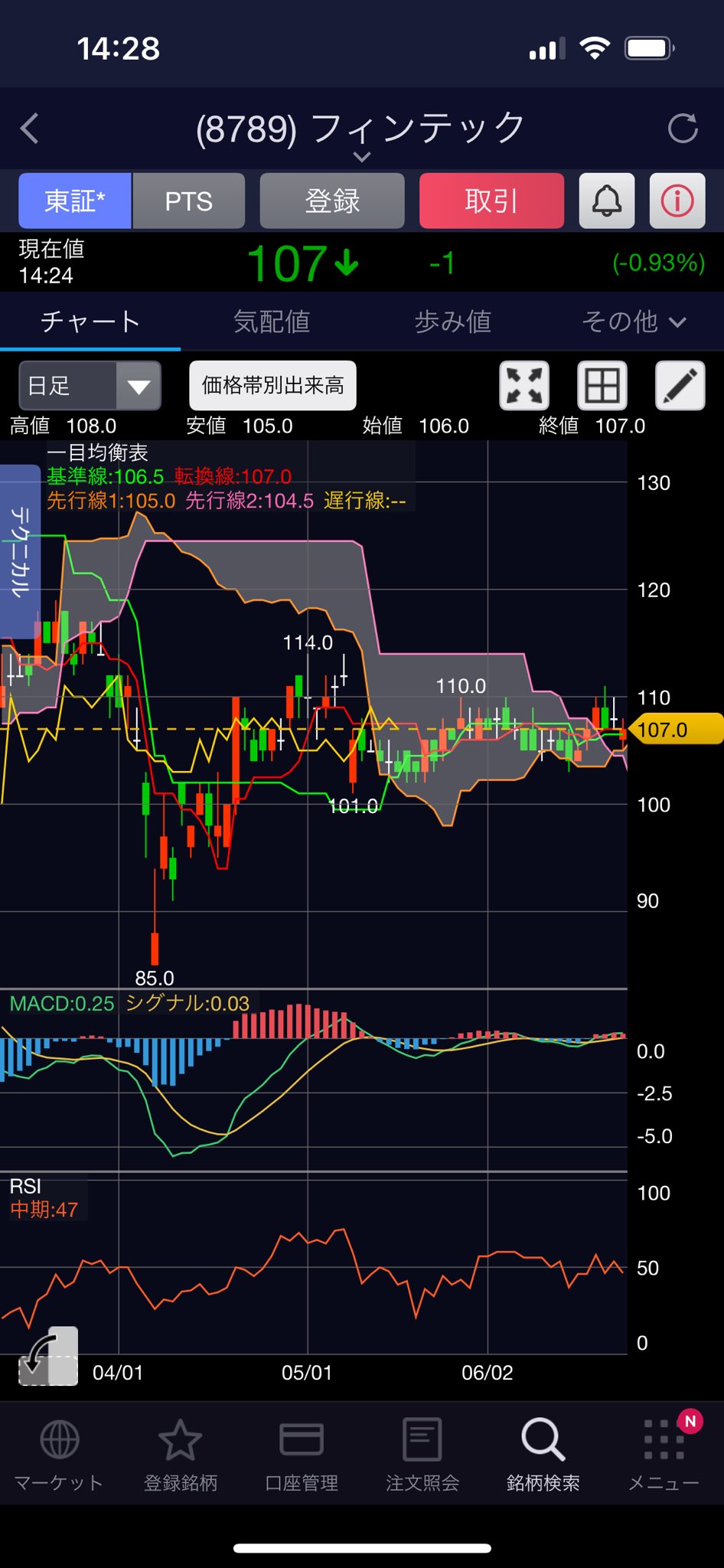This screenshot has height=1568, width=724.
Task: Open price alert bell notifications
Action: pos(607,201)
